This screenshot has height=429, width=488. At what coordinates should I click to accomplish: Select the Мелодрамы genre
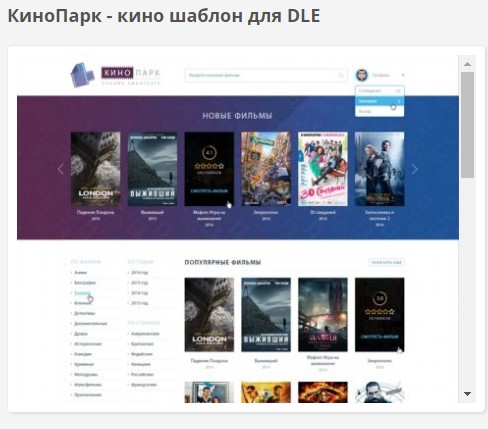[86, 374]
